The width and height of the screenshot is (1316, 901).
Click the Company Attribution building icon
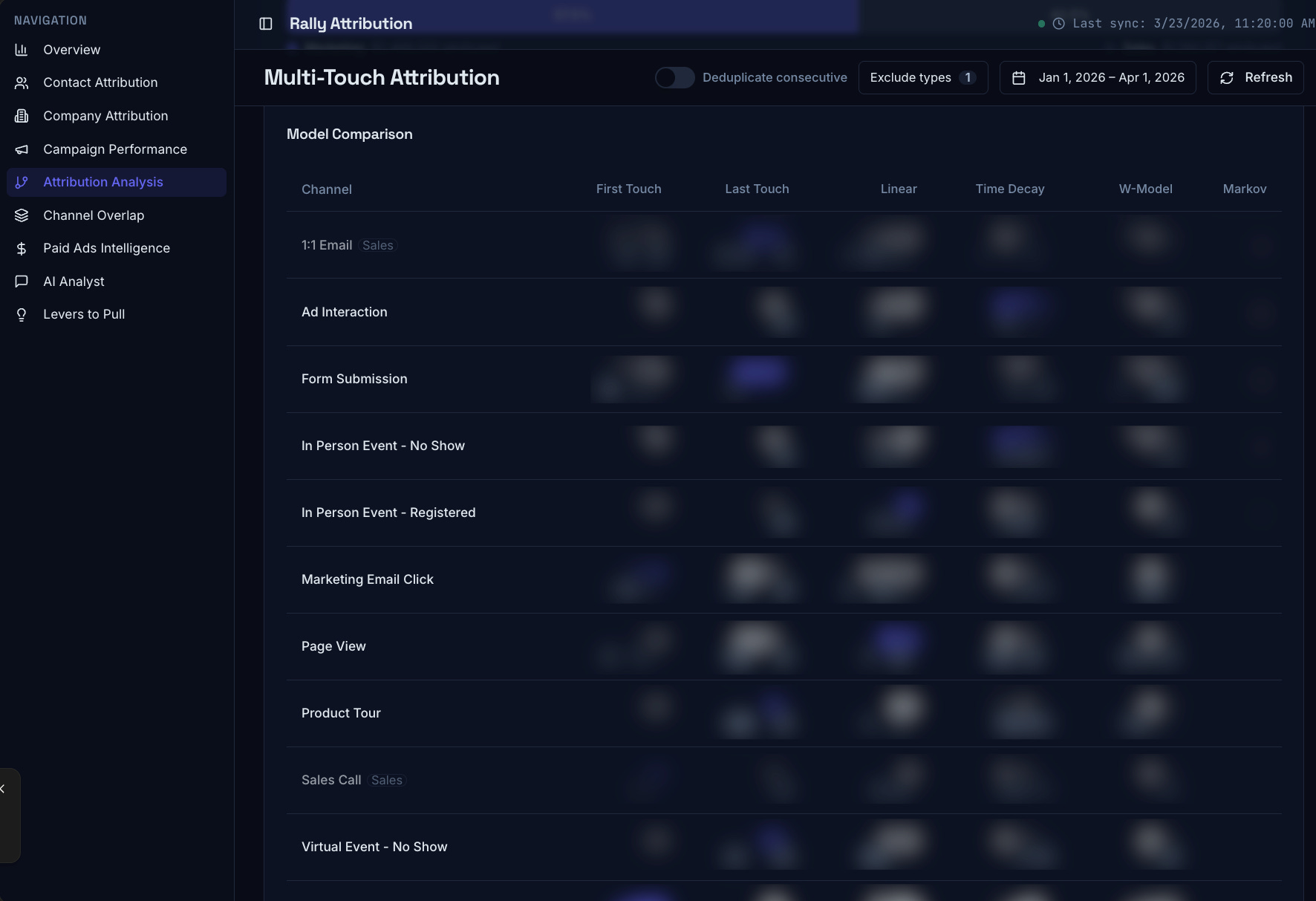22,116
